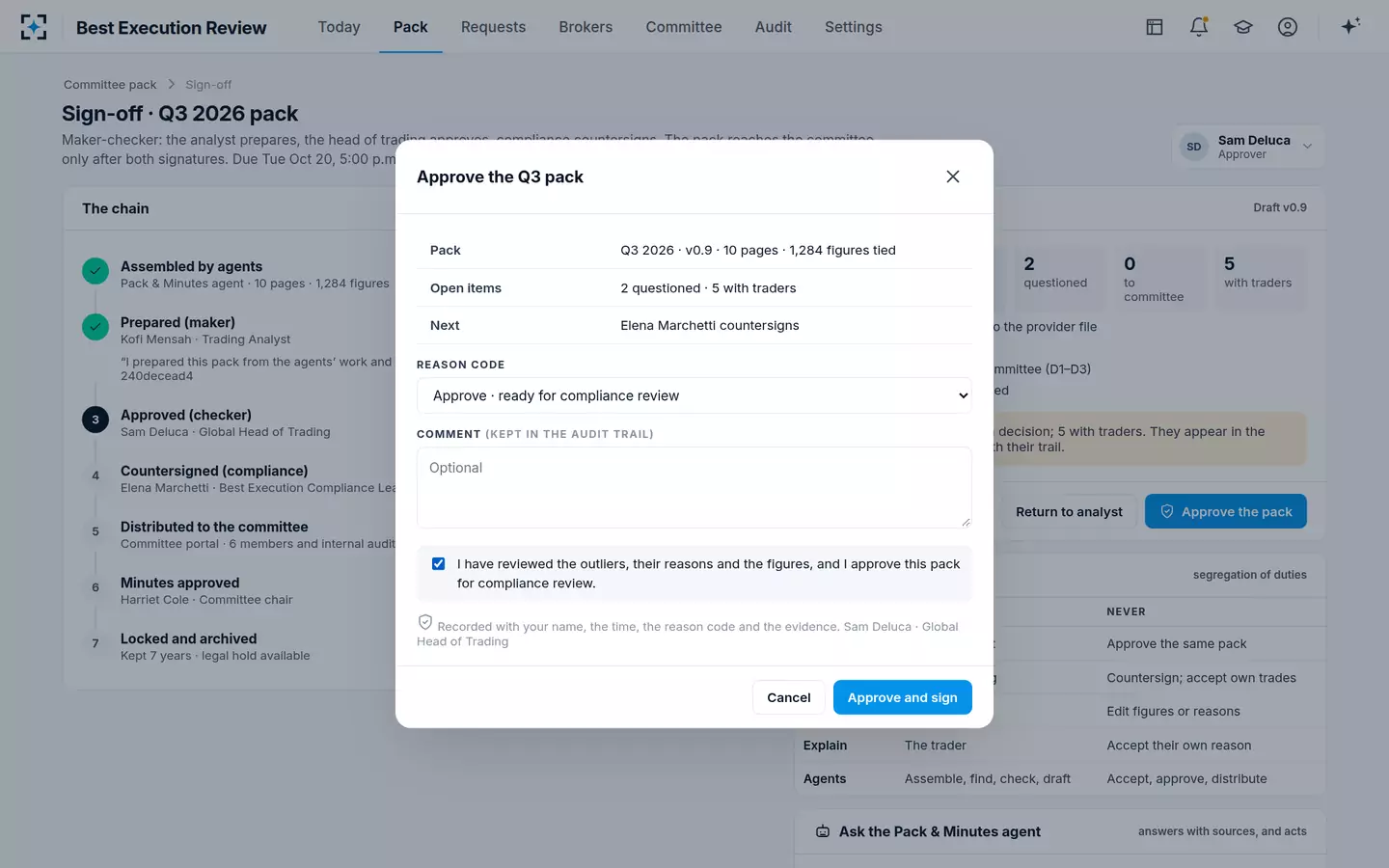This screenshot has height=868, width=1389.
Task: Open the notifications bell
Action: (1199, 27)
